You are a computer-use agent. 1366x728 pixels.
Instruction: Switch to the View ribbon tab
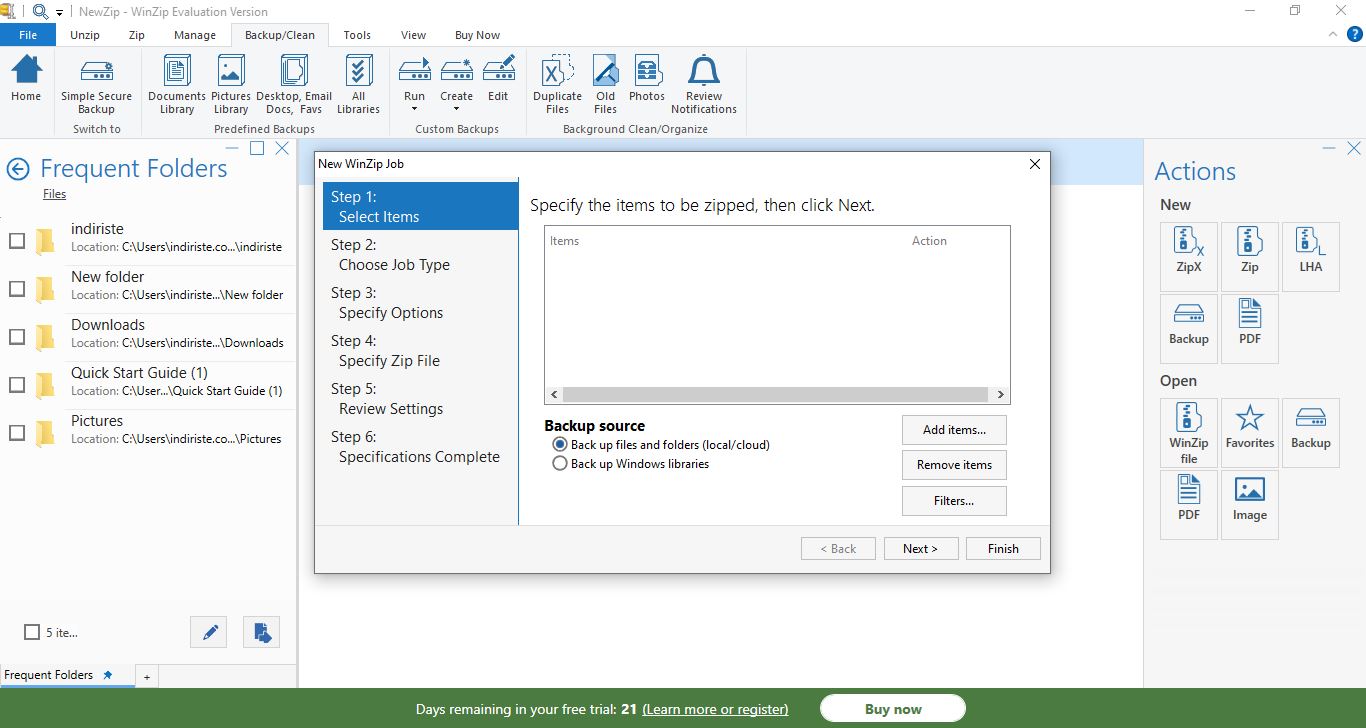point(413,35)
